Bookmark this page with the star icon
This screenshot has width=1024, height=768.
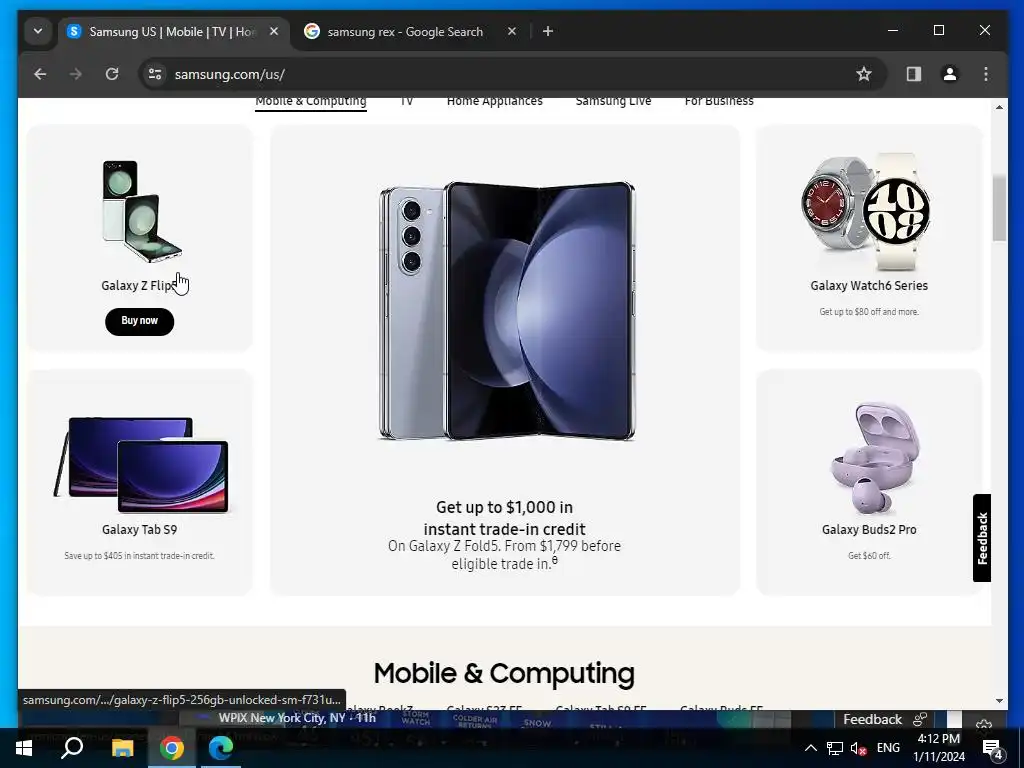tap(863, 74)
